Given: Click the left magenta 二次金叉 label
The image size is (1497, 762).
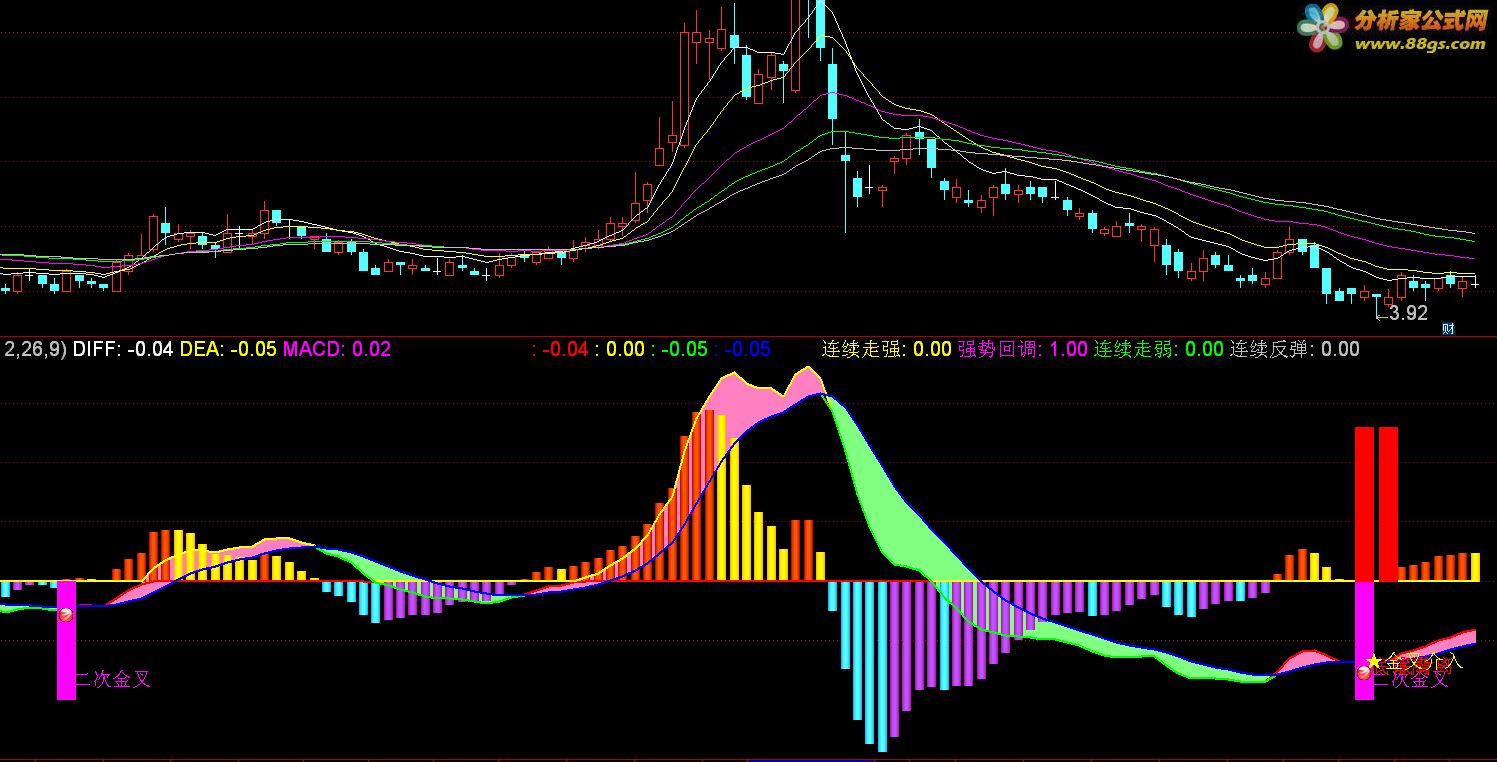Looking at the screenshot, I should coord(113,680).
